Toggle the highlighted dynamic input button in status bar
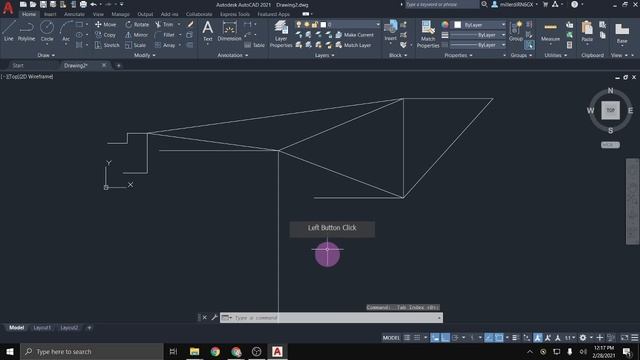This screenshot has height=360, width=640. click(436, 338)
